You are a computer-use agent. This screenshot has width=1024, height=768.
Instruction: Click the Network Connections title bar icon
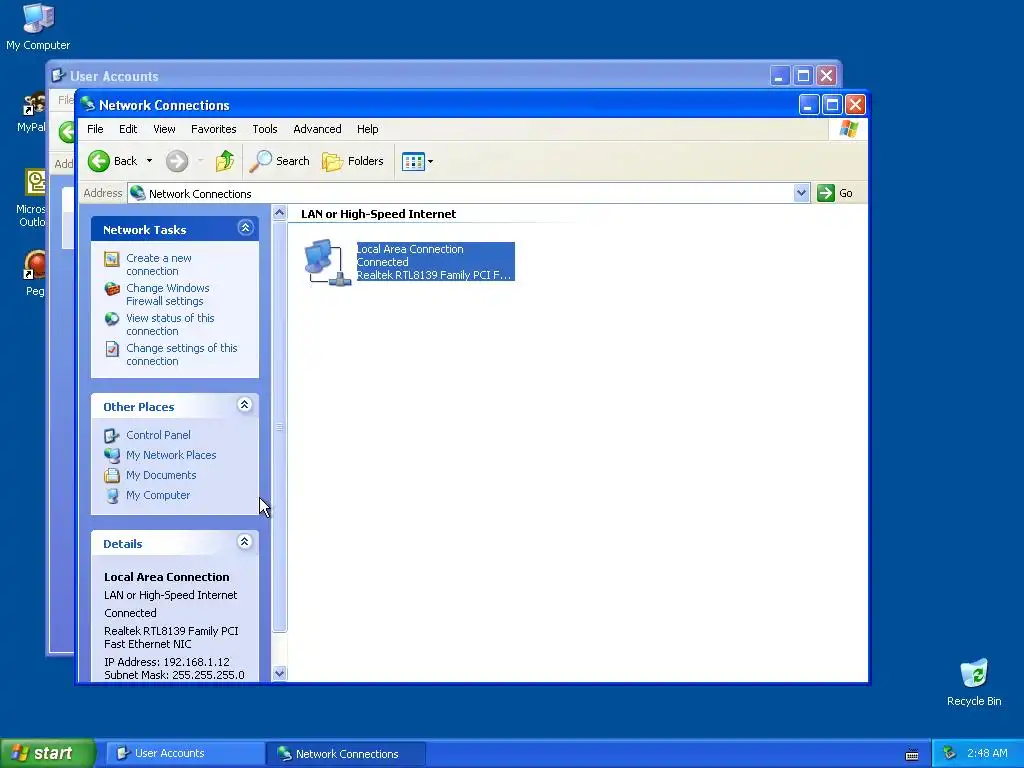coord(88,104)
